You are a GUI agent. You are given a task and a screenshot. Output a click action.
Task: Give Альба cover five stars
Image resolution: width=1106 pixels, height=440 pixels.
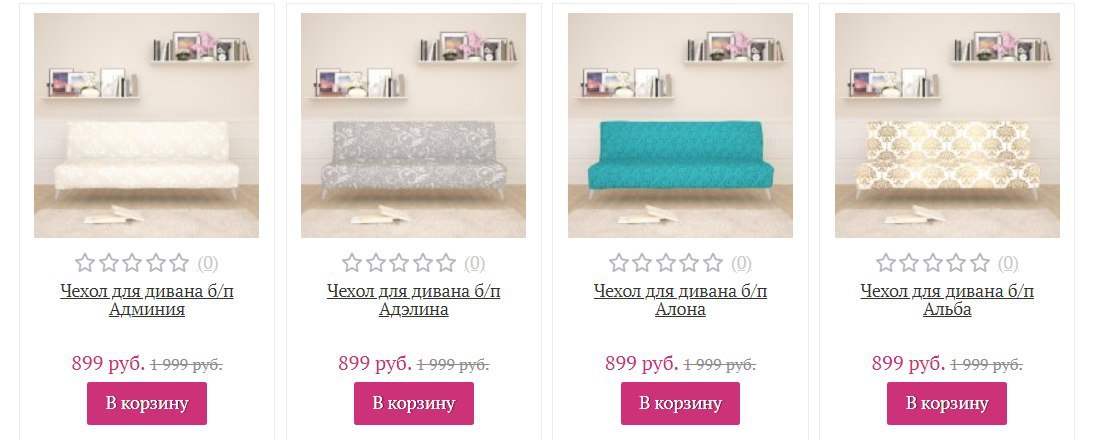[x=980, y=263]
